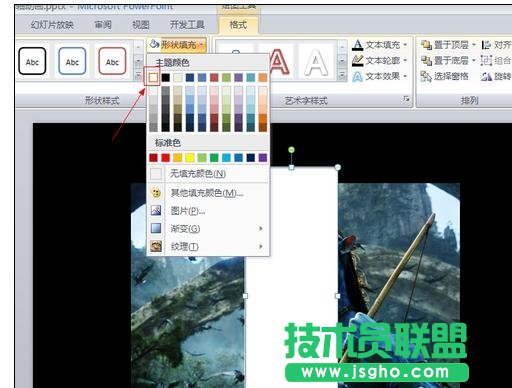Screen dimensions: 512x388
Task: Expand the shape styles gallery more arrow
Action: coord(138,76)
